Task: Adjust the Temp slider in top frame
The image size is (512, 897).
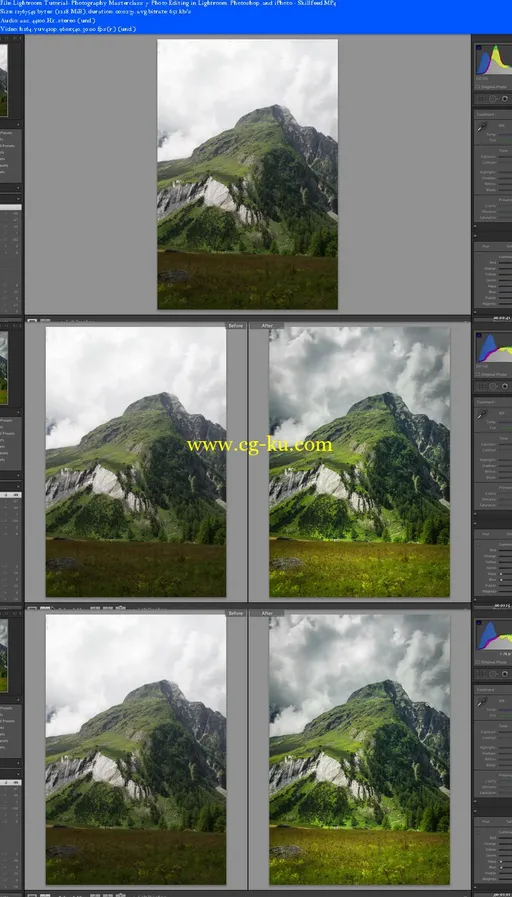Action: [x=505, y=134]
